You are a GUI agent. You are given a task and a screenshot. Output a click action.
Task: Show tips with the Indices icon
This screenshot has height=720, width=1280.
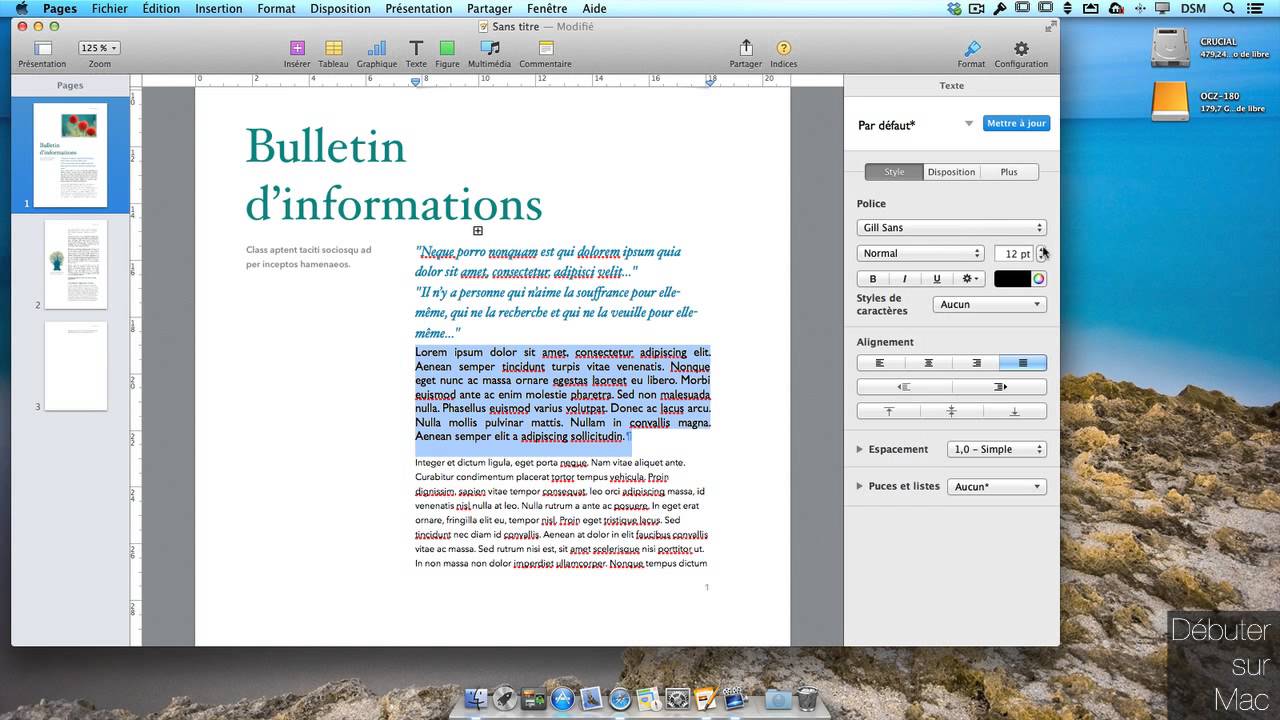point(784,48)
